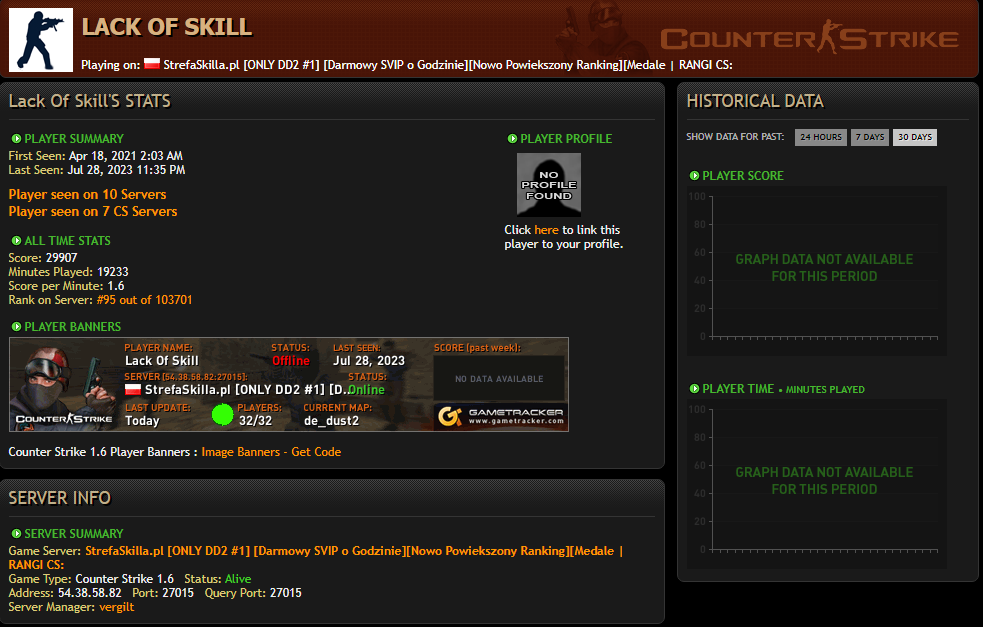Click the green status dot in banner
The height and width of the screenshot is (627, 983).
223,414
